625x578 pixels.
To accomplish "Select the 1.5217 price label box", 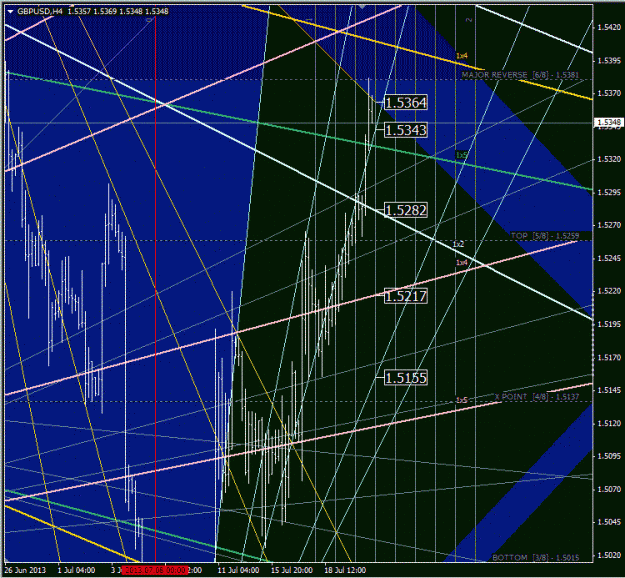I will point(406,296).
